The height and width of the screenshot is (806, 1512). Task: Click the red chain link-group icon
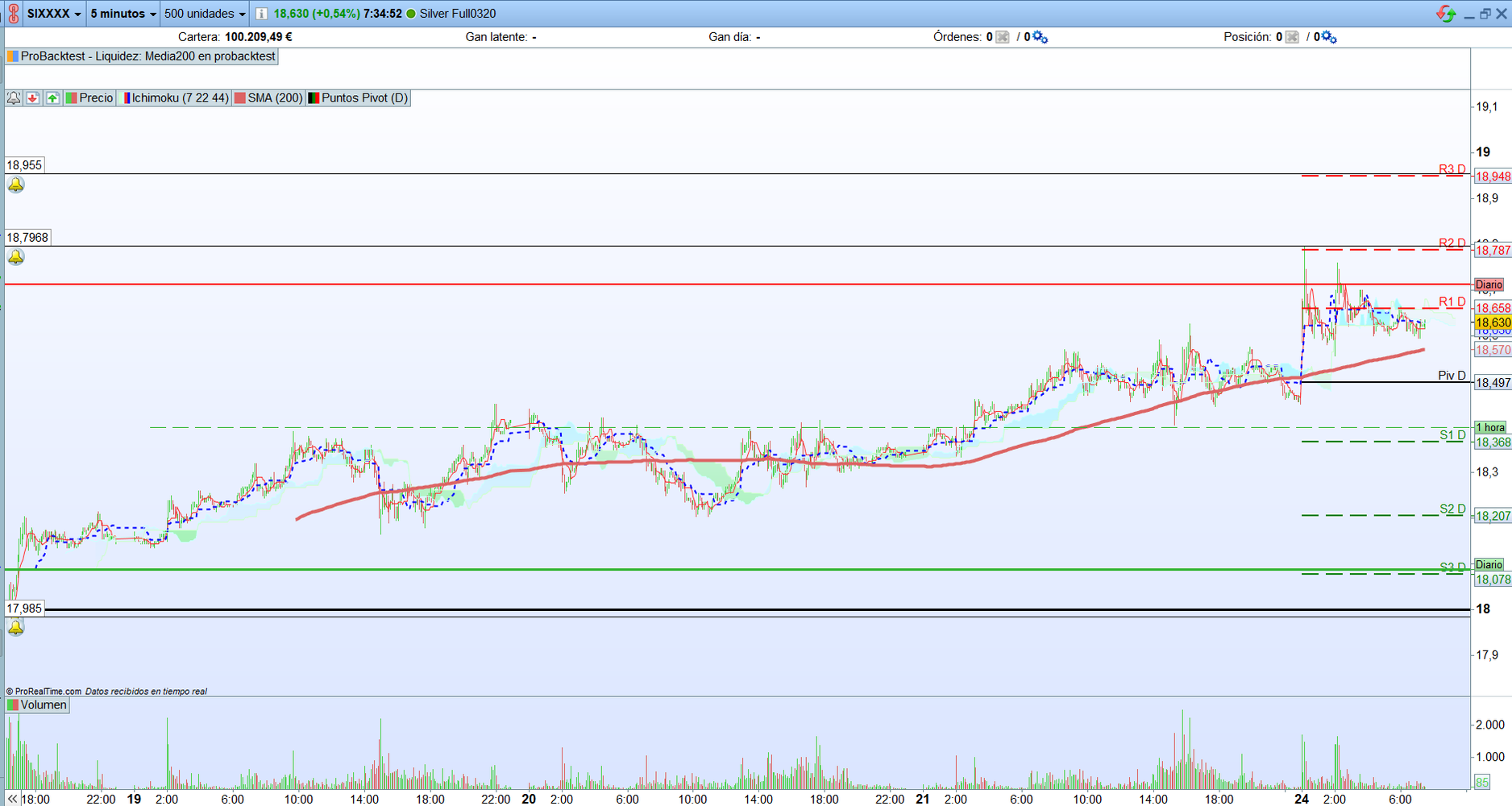click(13, 14)
